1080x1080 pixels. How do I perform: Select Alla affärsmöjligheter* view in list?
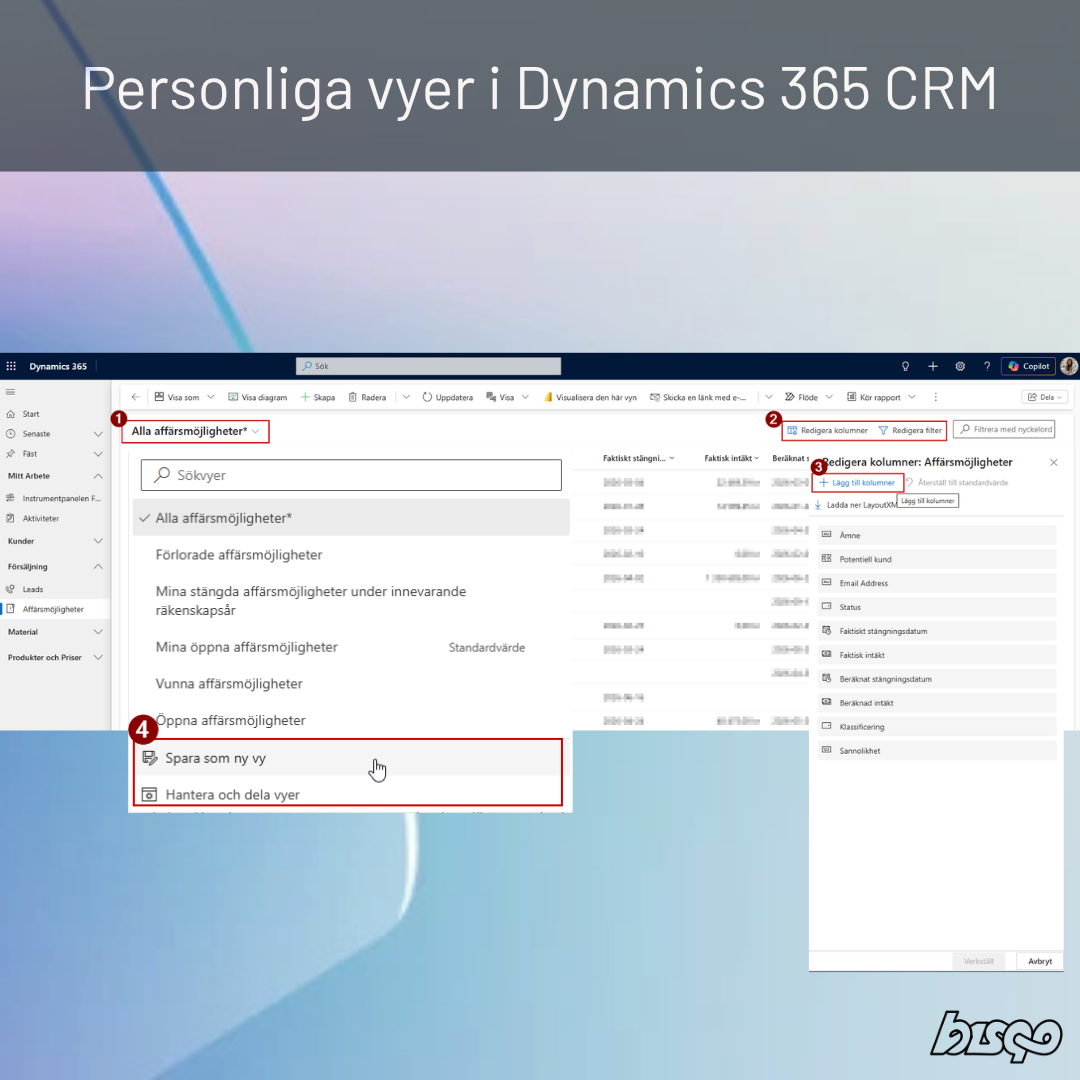(351, 518)
